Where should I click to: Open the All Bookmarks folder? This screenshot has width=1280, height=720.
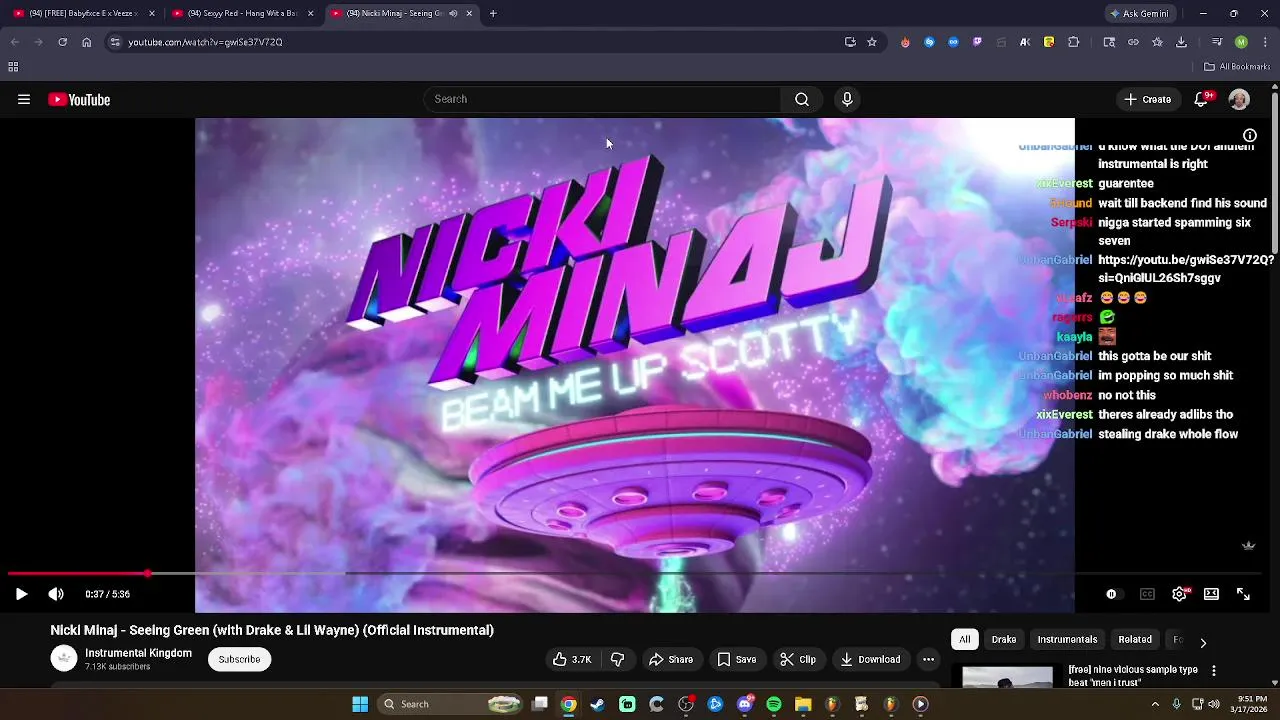tap(1237, 67)
